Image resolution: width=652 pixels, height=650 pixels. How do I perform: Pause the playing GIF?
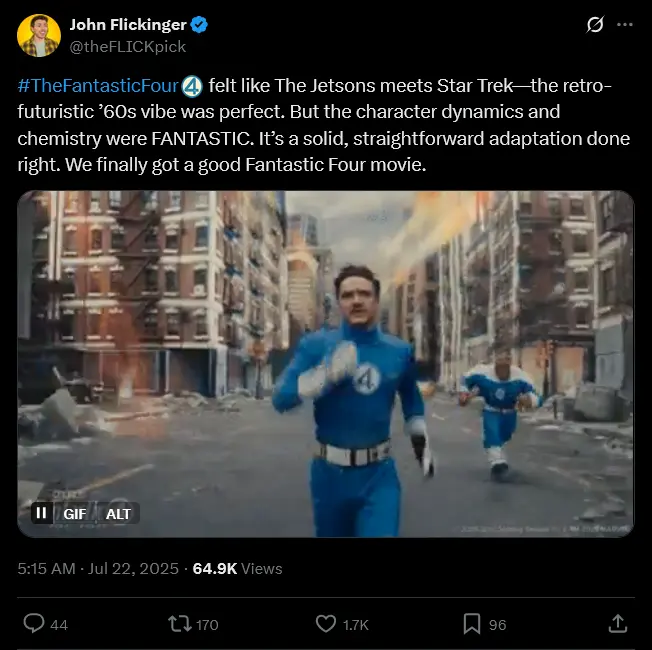click(41, 513)
